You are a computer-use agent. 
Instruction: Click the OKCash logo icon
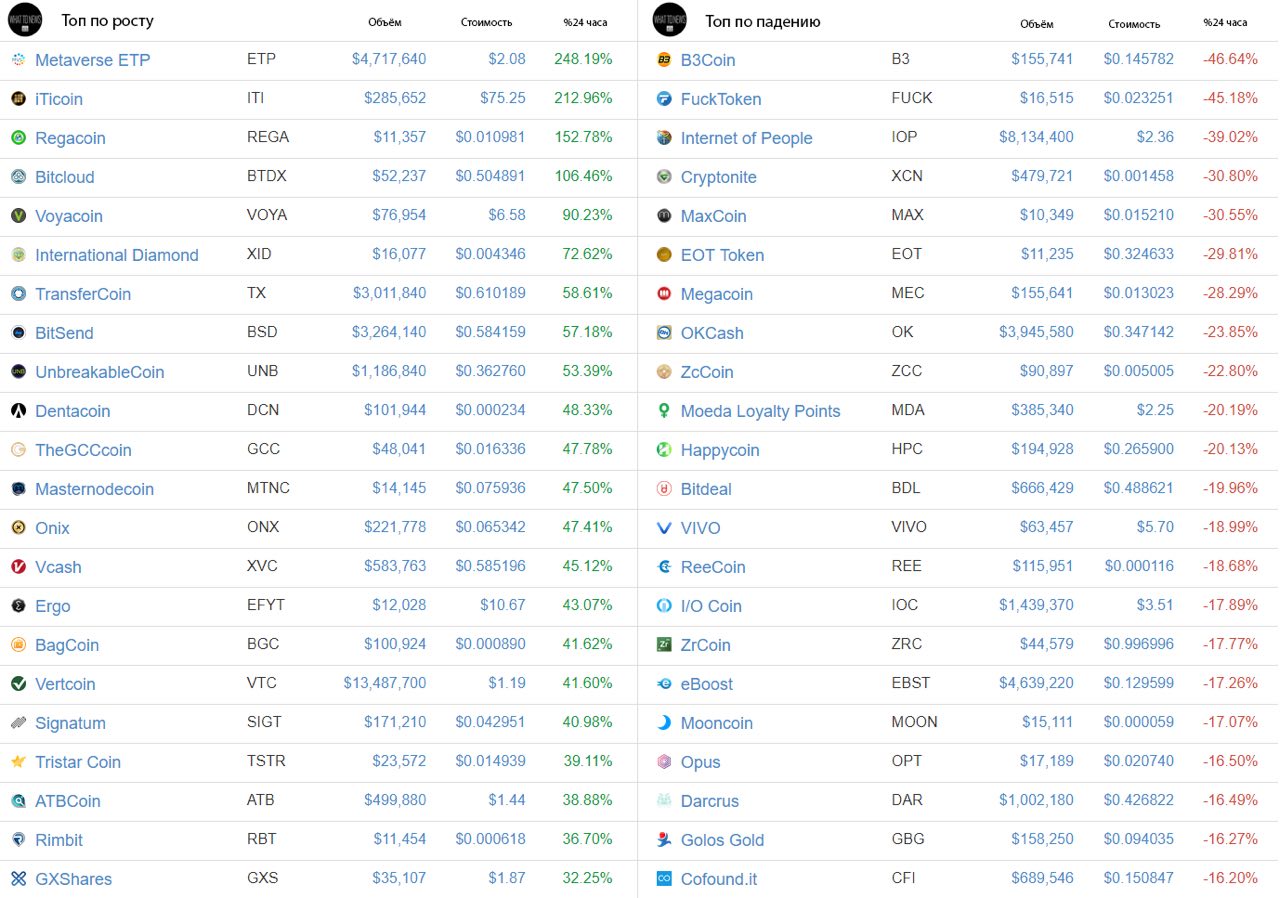(x=664, y=333)
